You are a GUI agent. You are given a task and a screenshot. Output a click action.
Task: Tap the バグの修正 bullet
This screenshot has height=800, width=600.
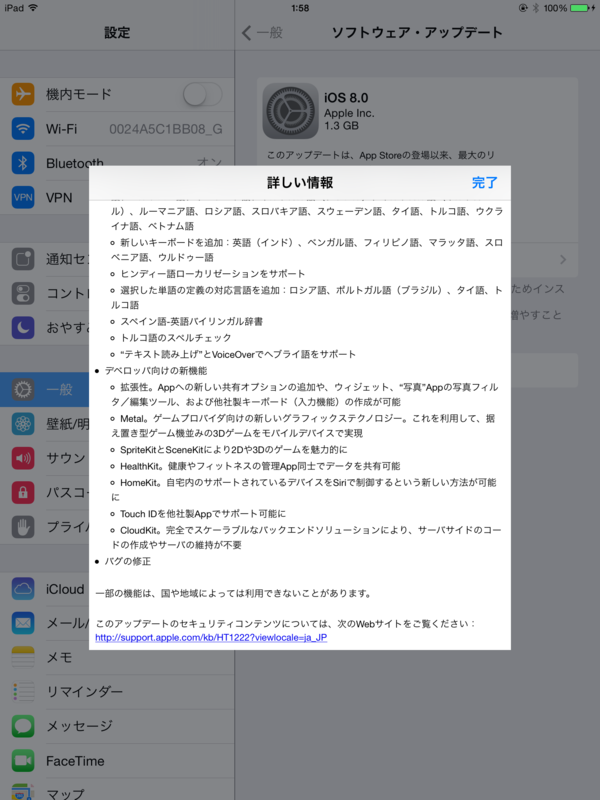pos(128,561)
